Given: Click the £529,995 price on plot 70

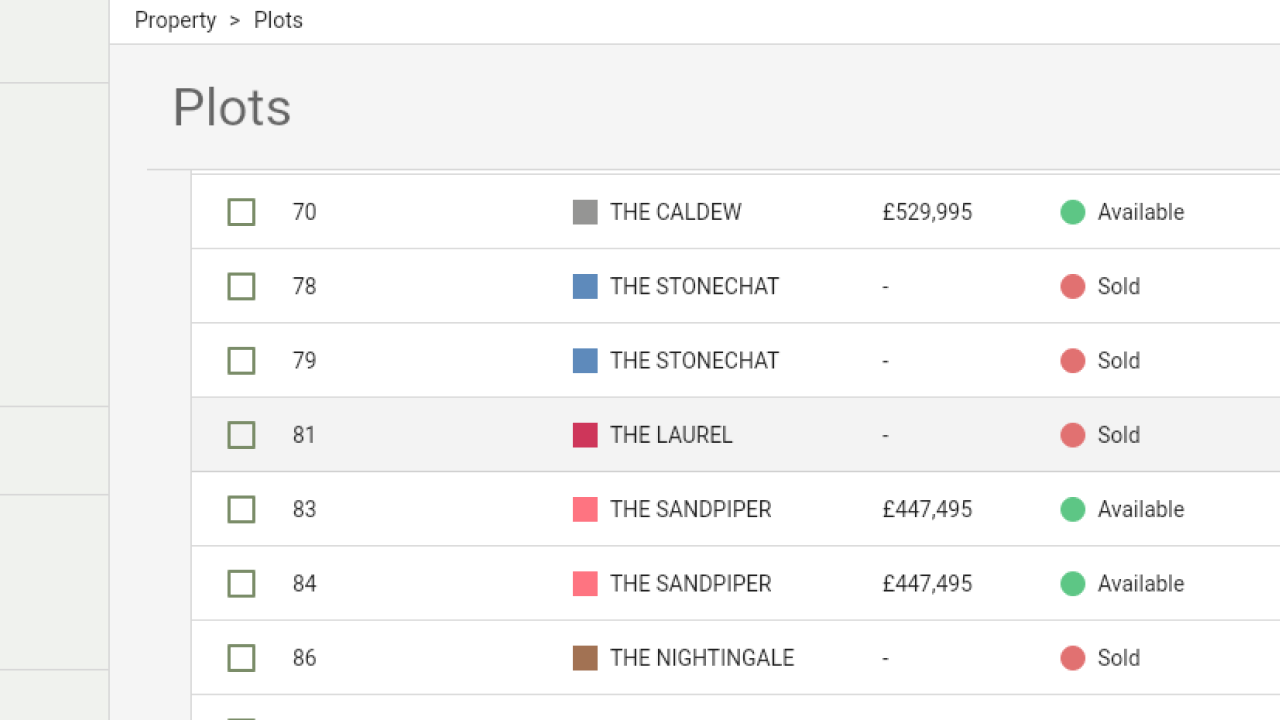Looking at the screenshot, I should [x=927, y=212].
